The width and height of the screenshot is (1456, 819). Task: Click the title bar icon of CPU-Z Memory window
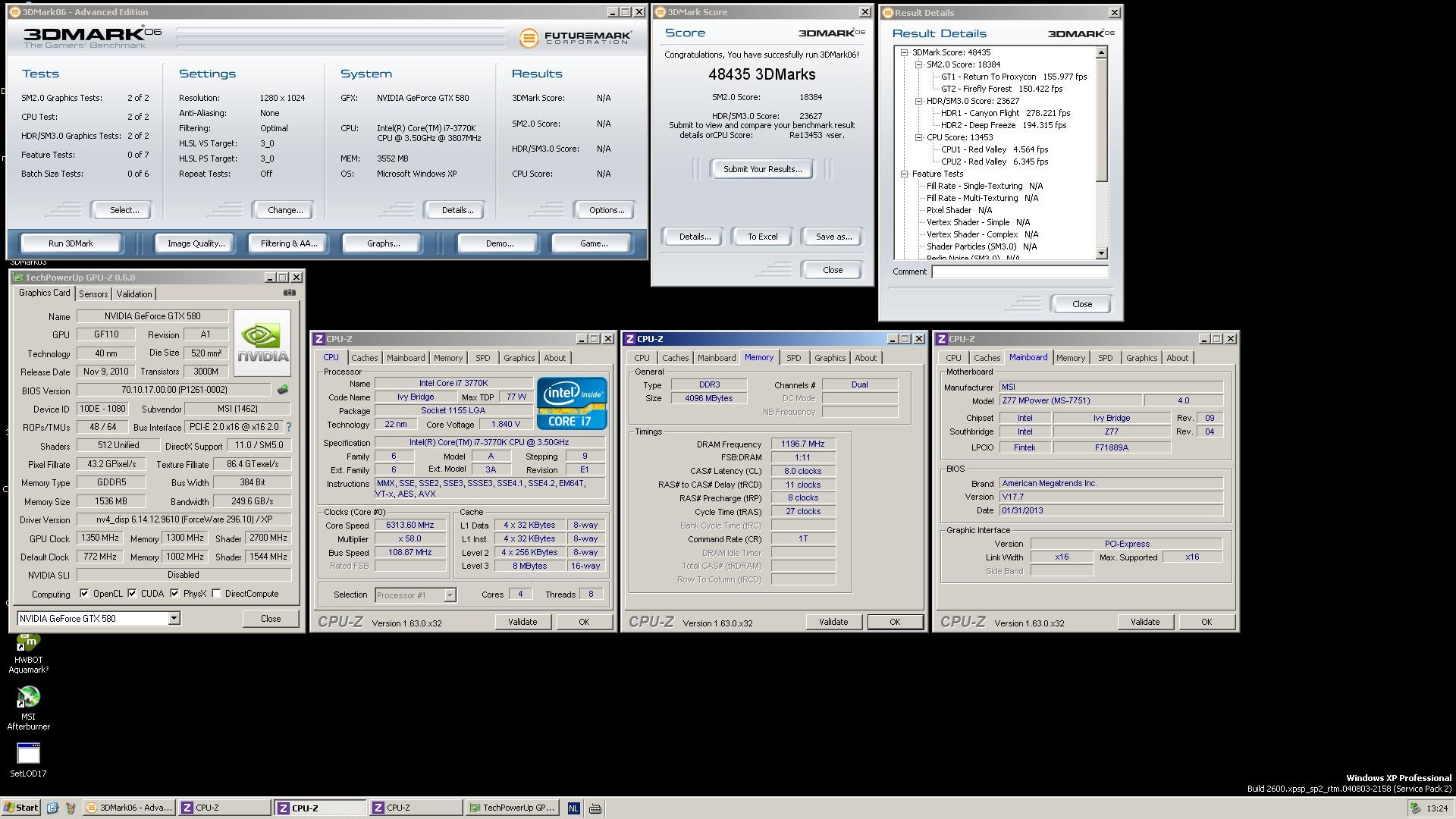tap(630, 339)
